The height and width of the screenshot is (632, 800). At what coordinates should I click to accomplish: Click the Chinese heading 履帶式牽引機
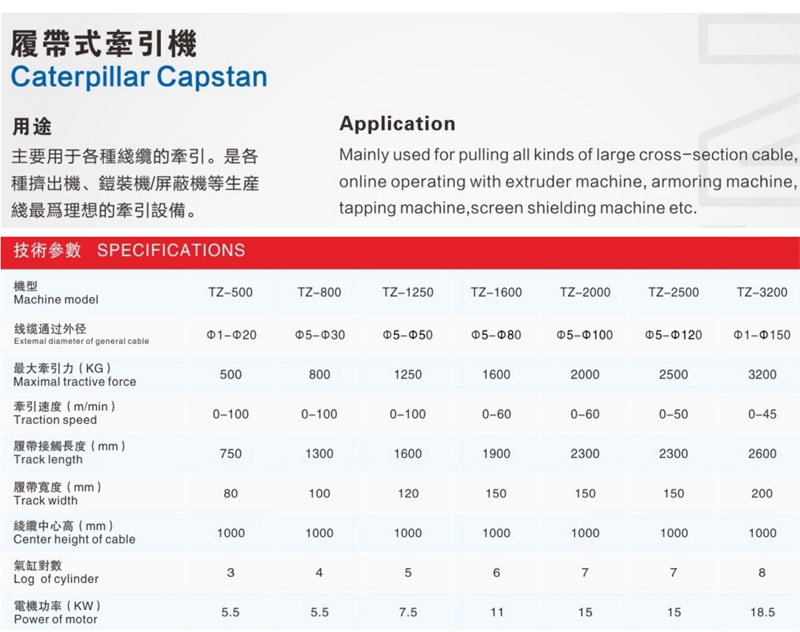[103, 43]
